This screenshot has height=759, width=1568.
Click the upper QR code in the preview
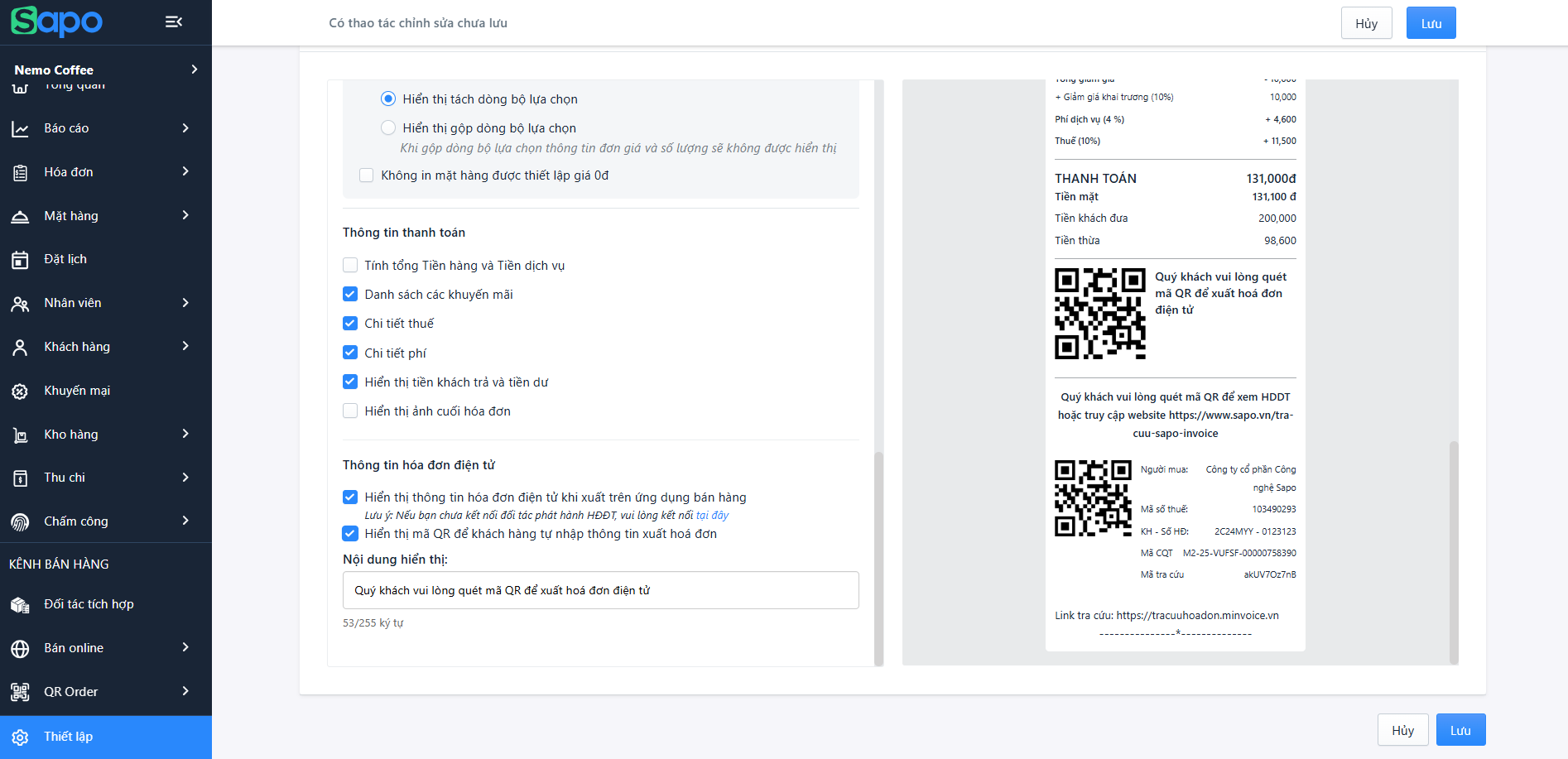click(x=1100, y=314)
